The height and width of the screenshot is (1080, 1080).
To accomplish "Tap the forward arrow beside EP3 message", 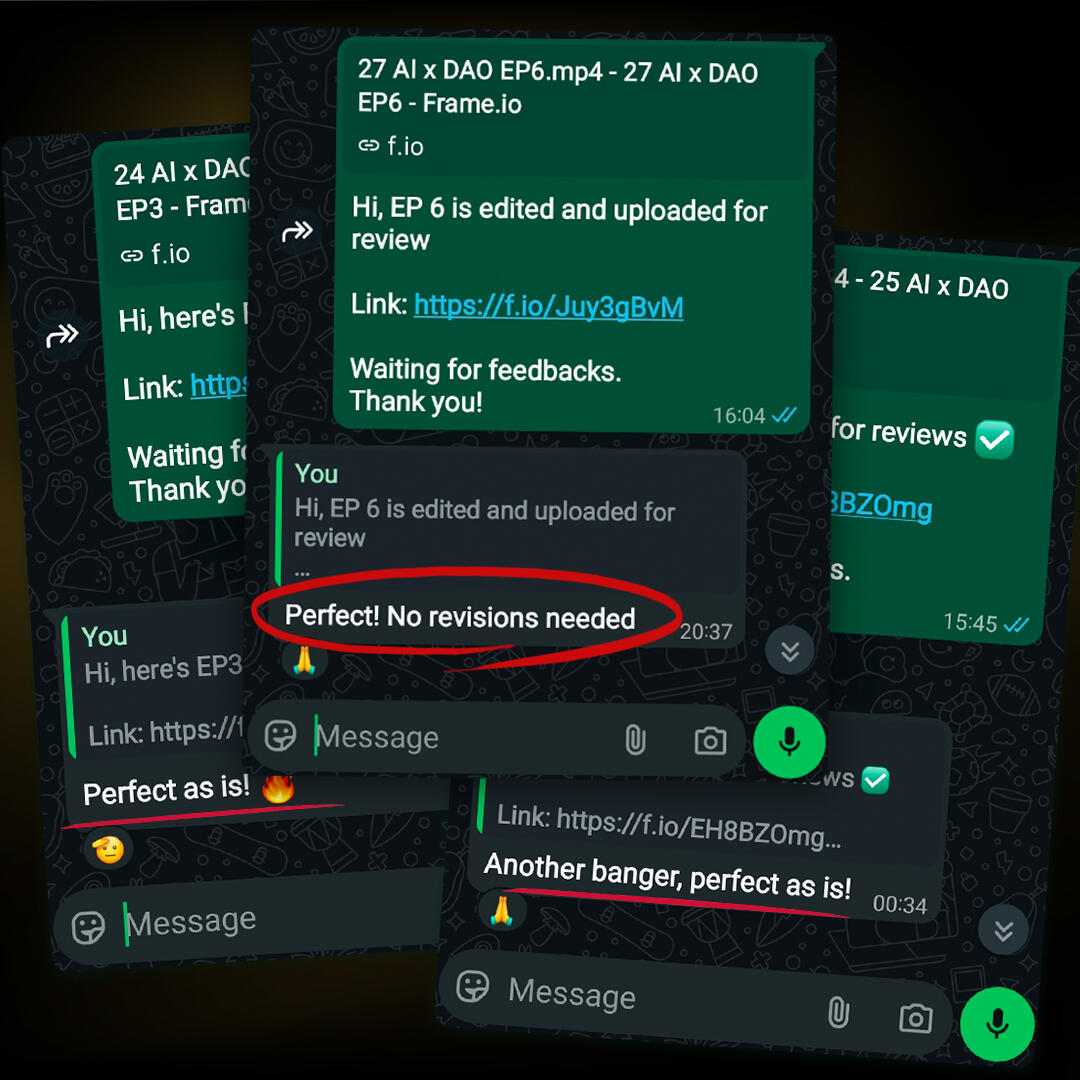I will click(x=62, y=335).
